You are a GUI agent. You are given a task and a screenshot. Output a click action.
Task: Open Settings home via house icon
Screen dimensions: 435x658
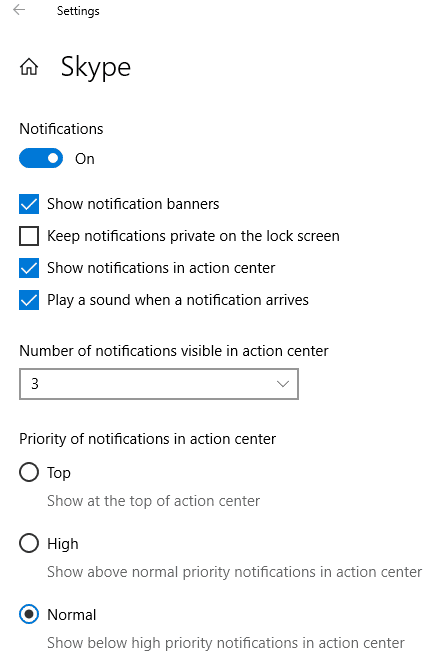click(29, 67)
